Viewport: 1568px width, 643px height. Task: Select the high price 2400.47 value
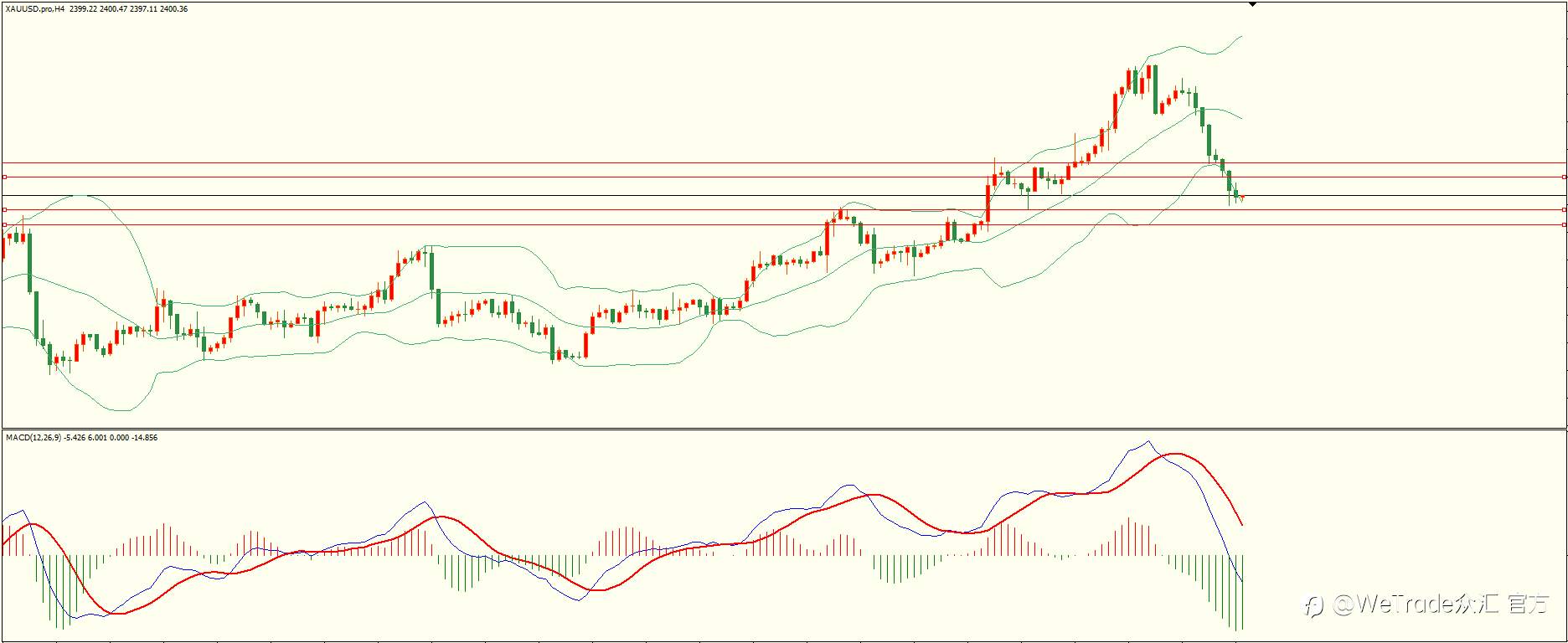coord(114,9)
